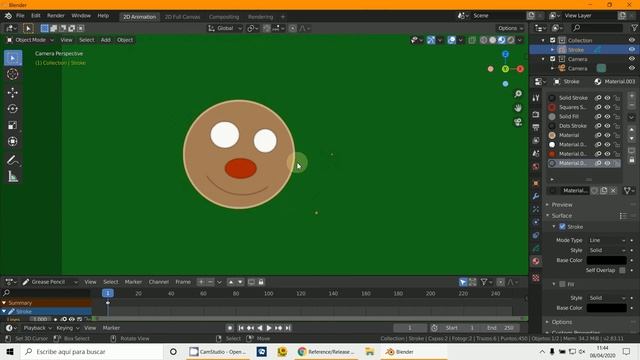Open the Playback popover in timeline
The image size is (640, 360).
click(x=38, y=328)
